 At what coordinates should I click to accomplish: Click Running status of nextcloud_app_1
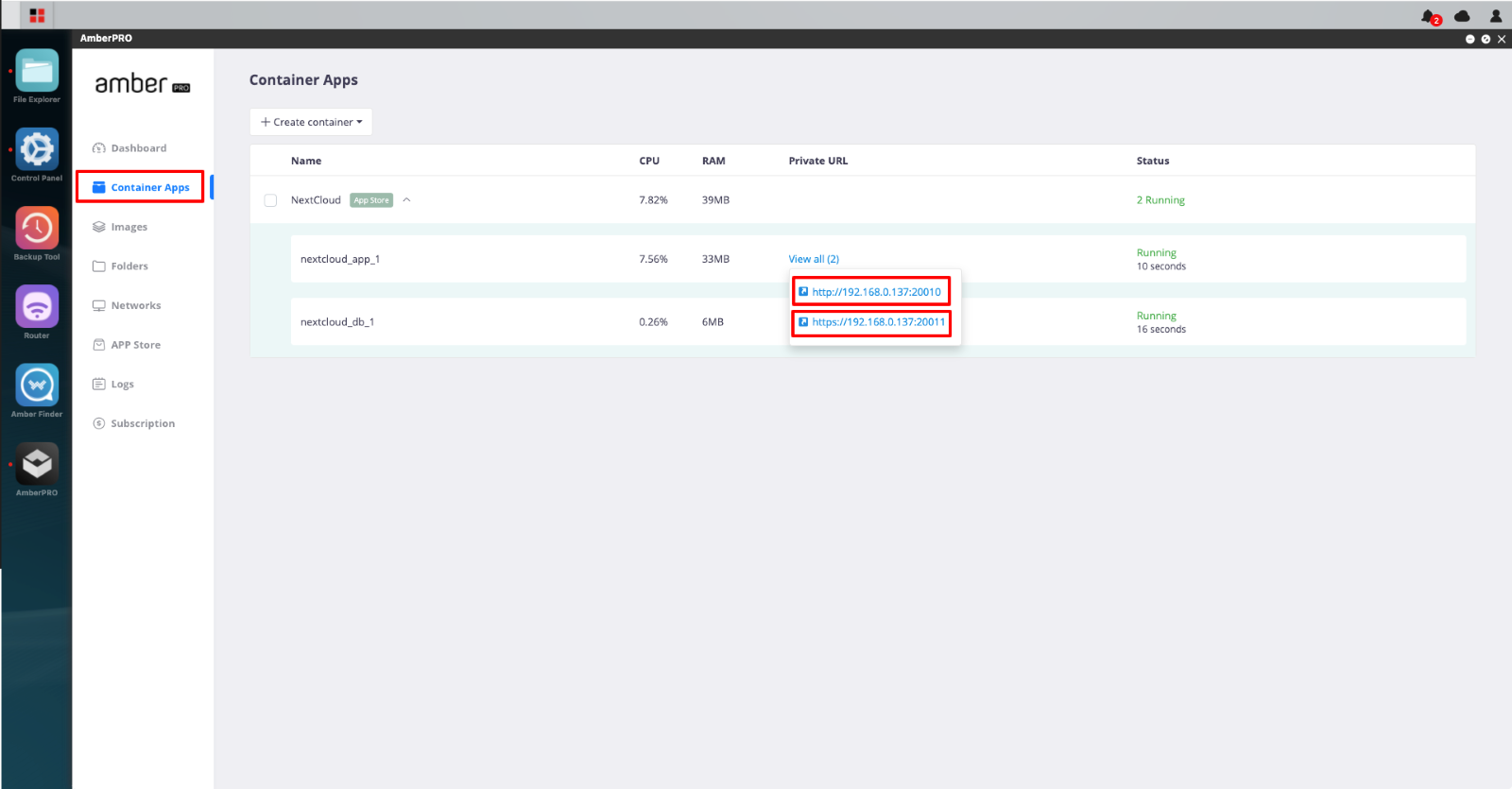[1157, 253]
